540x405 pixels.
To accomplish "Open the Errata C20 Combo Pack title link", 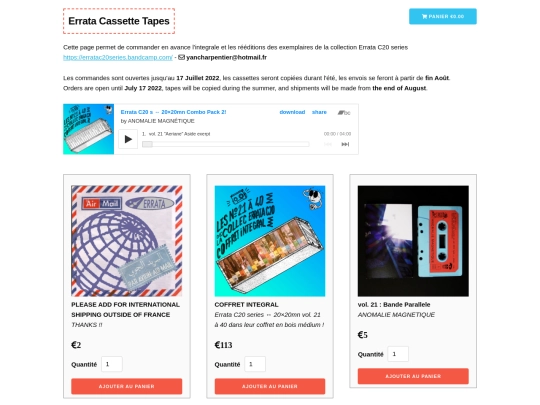I will [173, 112].
